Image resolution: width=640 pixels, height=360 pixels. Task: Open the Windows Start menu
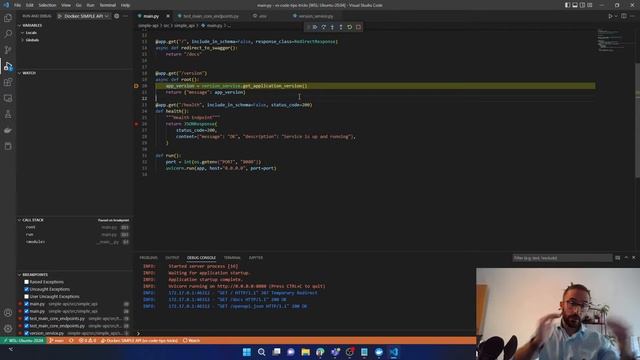tap(247, 352)
